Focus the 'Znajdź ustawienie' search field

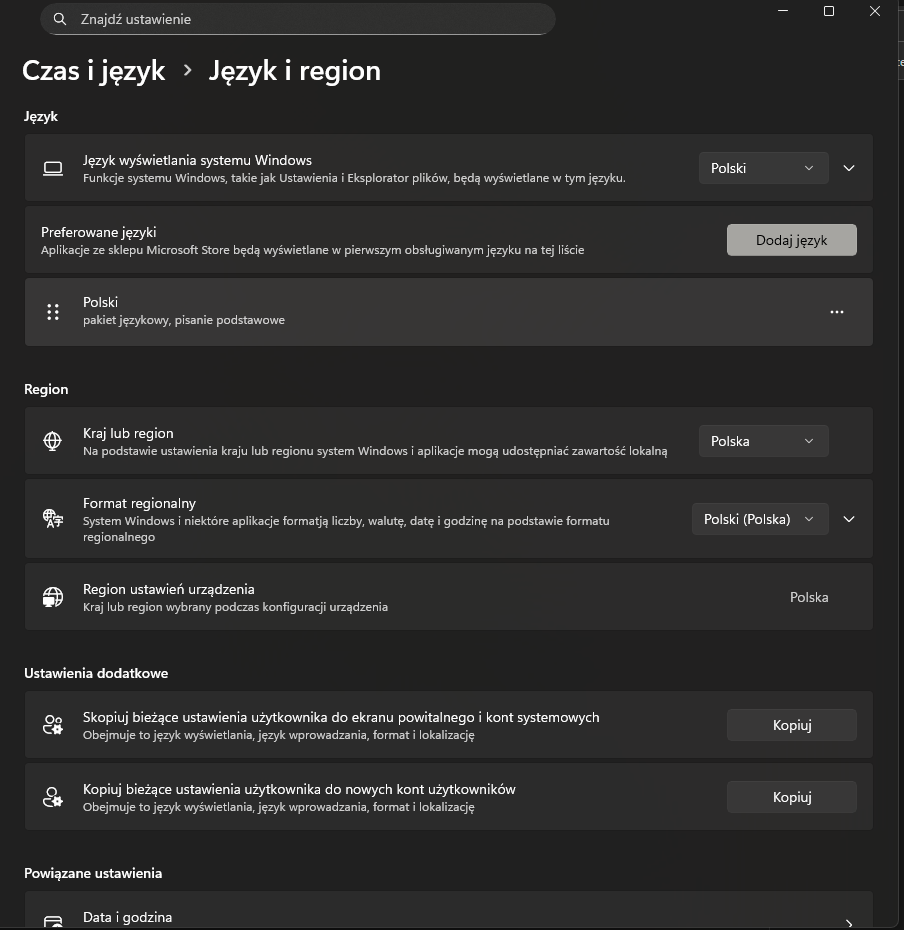click(298, 19)
